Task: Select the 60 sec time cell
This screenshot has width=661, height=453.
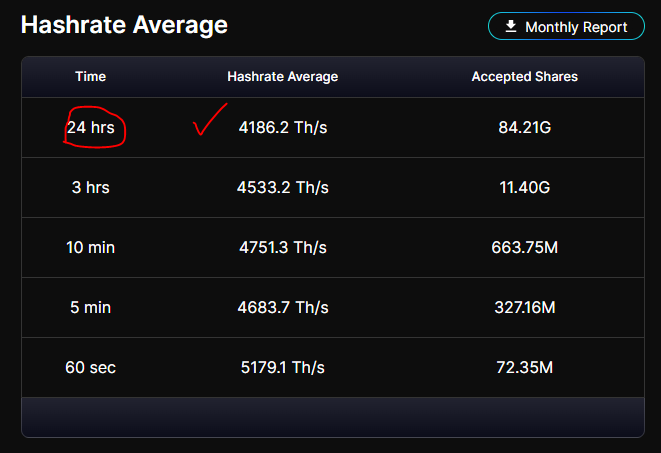Action: tap(91, 367)
